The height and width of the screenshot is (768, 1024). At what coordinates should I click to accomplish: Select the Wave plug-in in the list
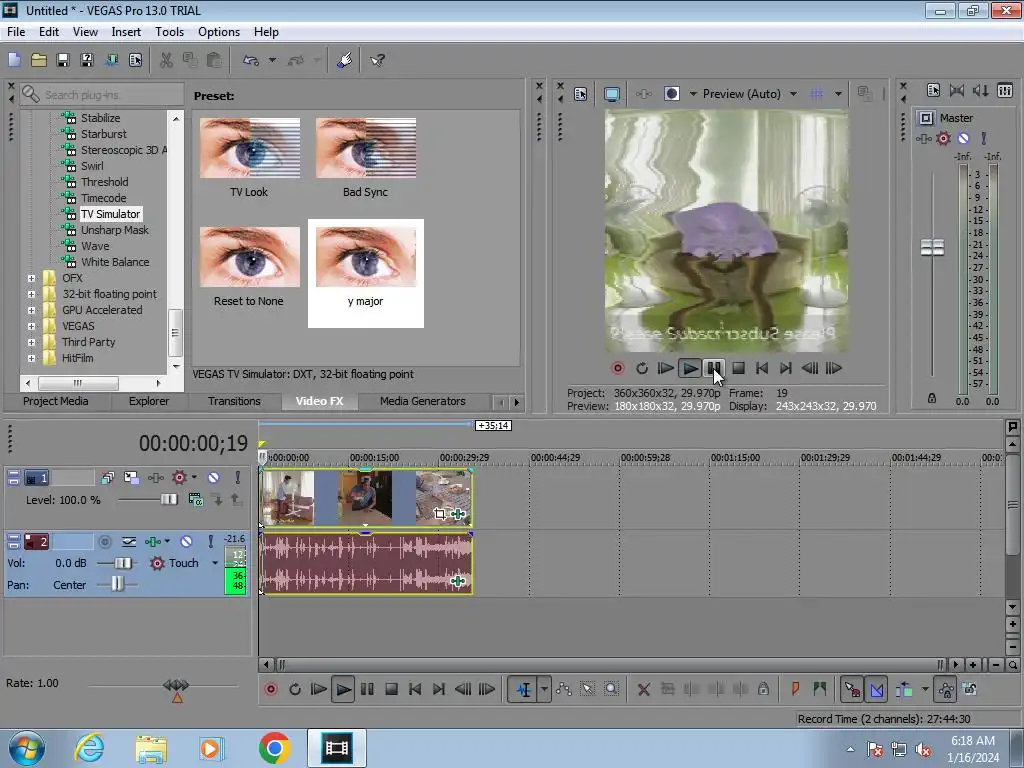click(x=95, y=246)
